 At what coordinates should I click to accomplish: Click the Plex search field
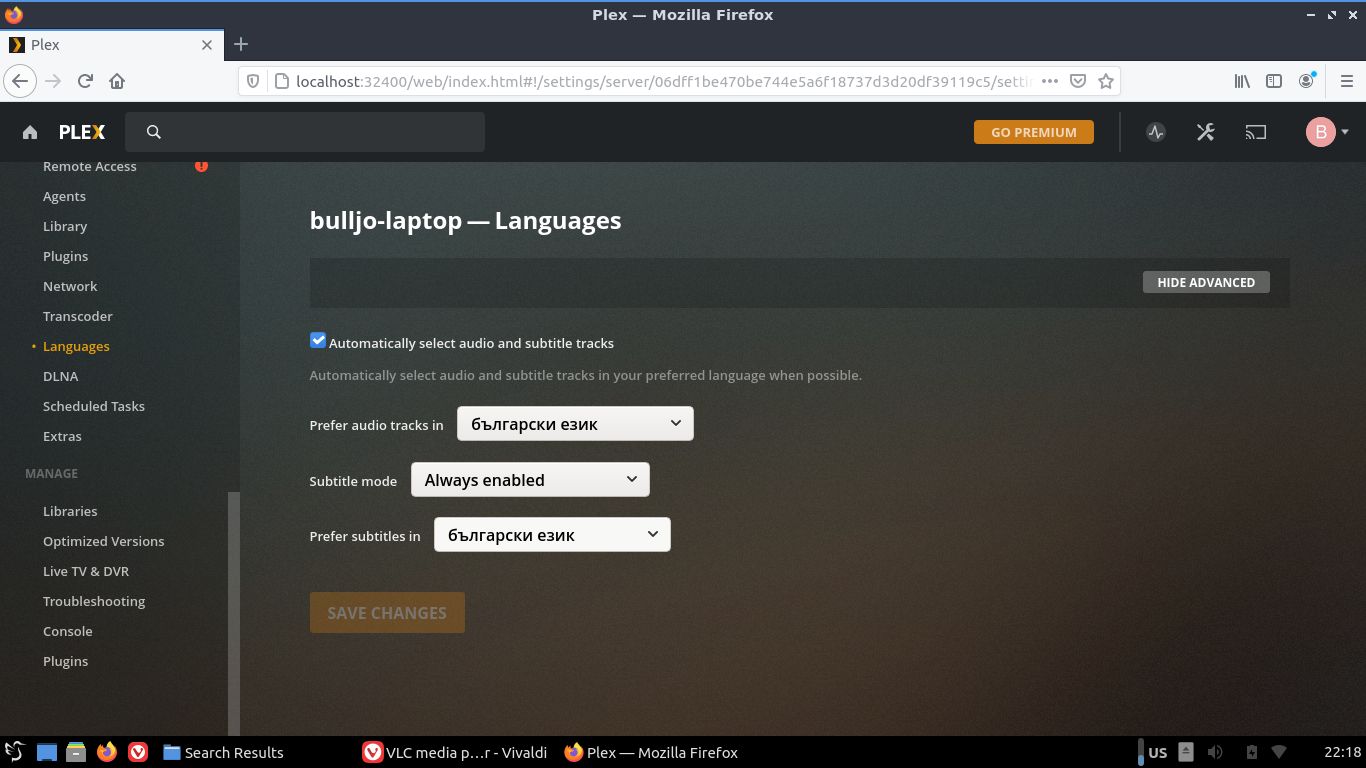(305, 132)
